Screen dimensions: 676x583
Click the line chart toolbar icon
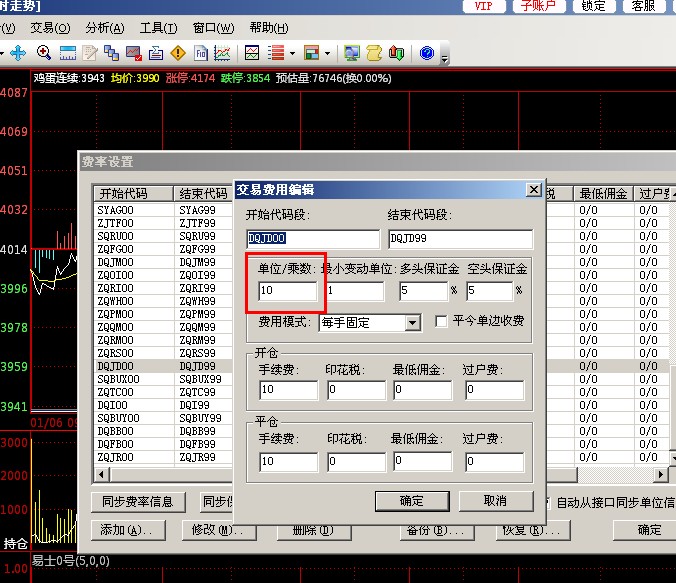tap(223, 52)
